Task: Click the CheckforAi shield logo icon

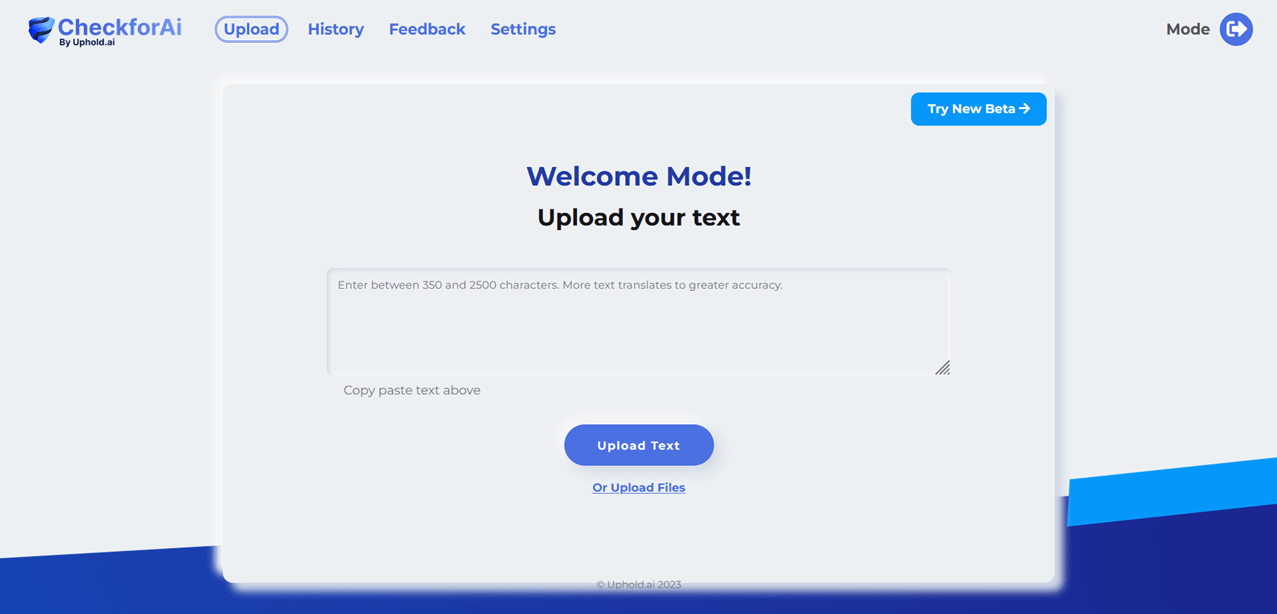Action: (x=41, y=30)
